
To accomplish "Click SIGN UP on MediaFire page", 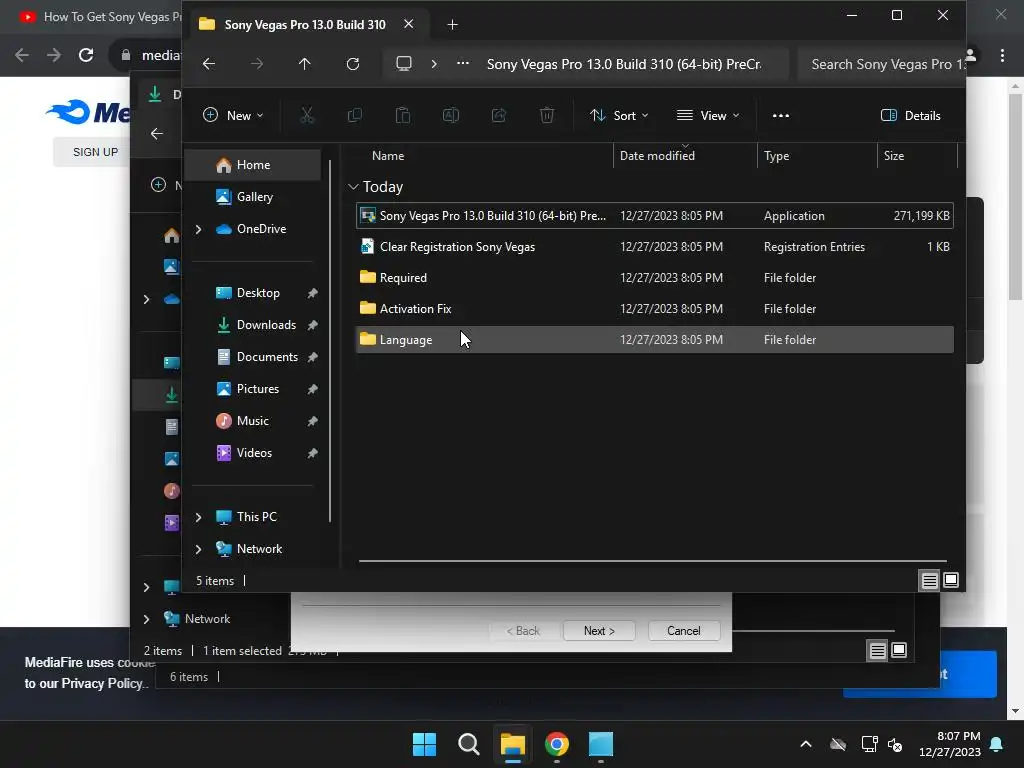I will click(95, 152).
